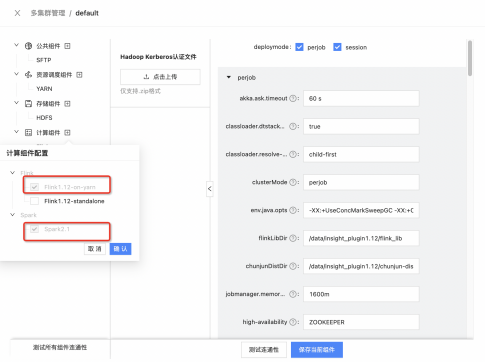
Task: Click help icon for classloader.resolve
Action: coord(293,154)
